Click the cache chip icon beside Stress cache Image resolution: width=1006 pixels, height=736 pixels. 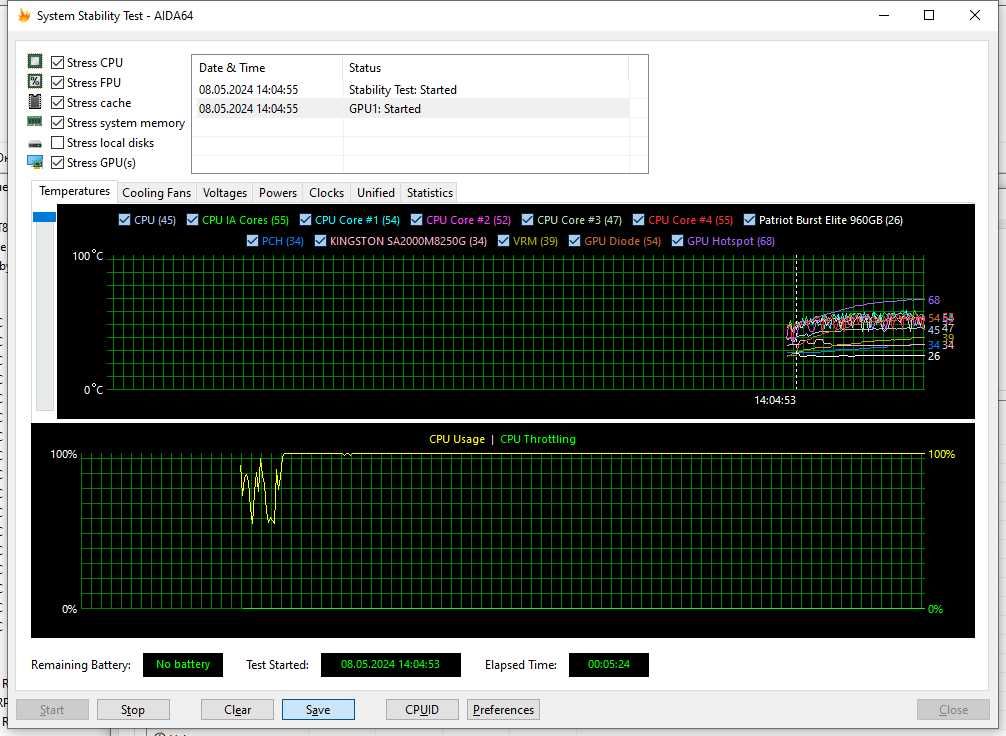coord(35,101)
